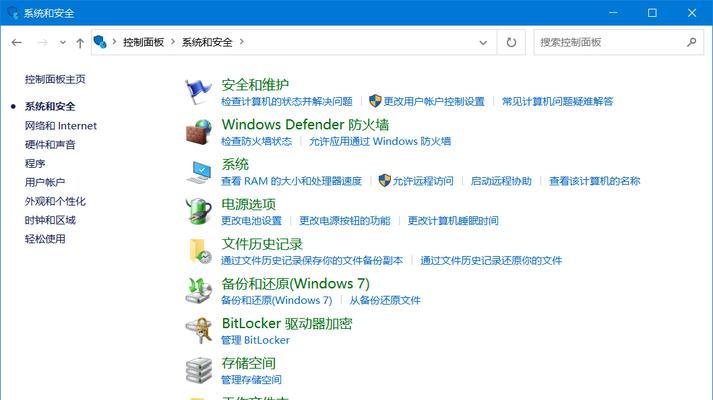Expand chevron after 控制面板 breadcrumb
713x400 pixels.
pyautogui.click(x=173, y=42)
